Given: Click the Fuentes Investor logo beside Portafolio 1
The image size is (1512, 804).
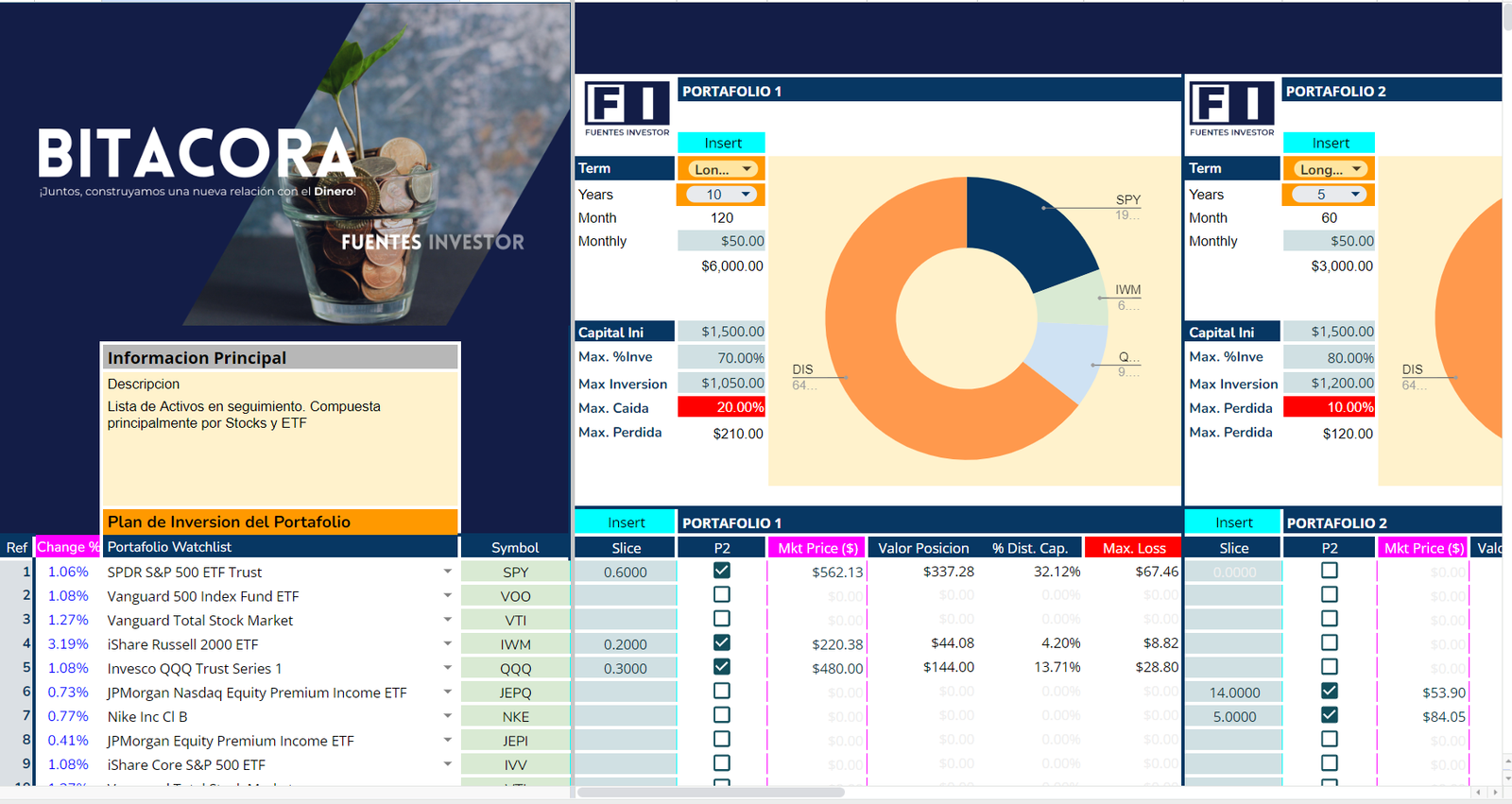Looking at the screenshot, I should [x=627, y=109].
